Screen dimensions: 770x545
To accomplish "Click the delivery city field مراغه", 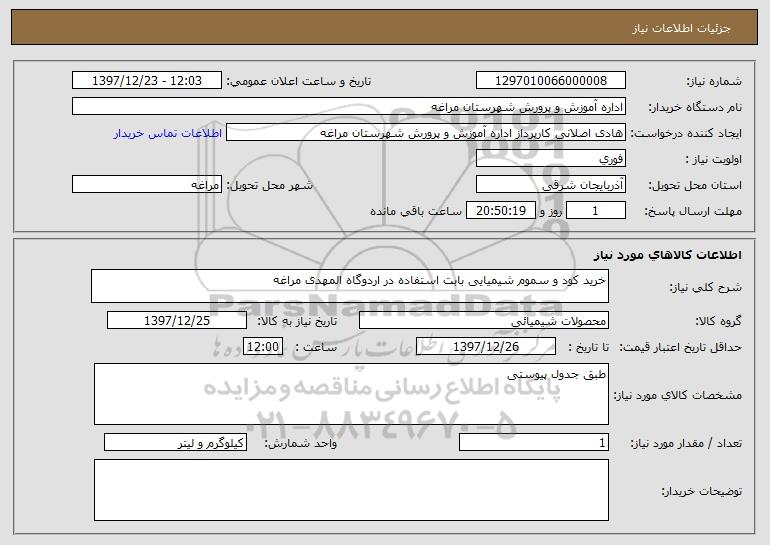I will click(x=147, y=185).
